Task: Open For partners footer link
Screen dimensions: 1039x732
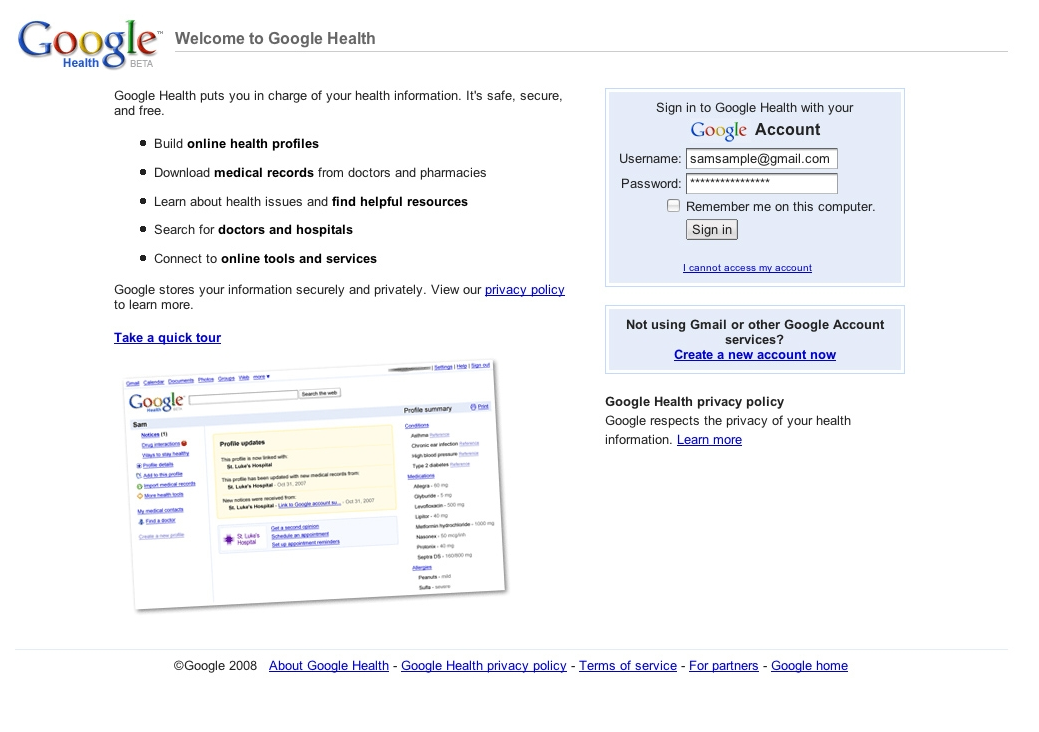Action: pos(724,666)
